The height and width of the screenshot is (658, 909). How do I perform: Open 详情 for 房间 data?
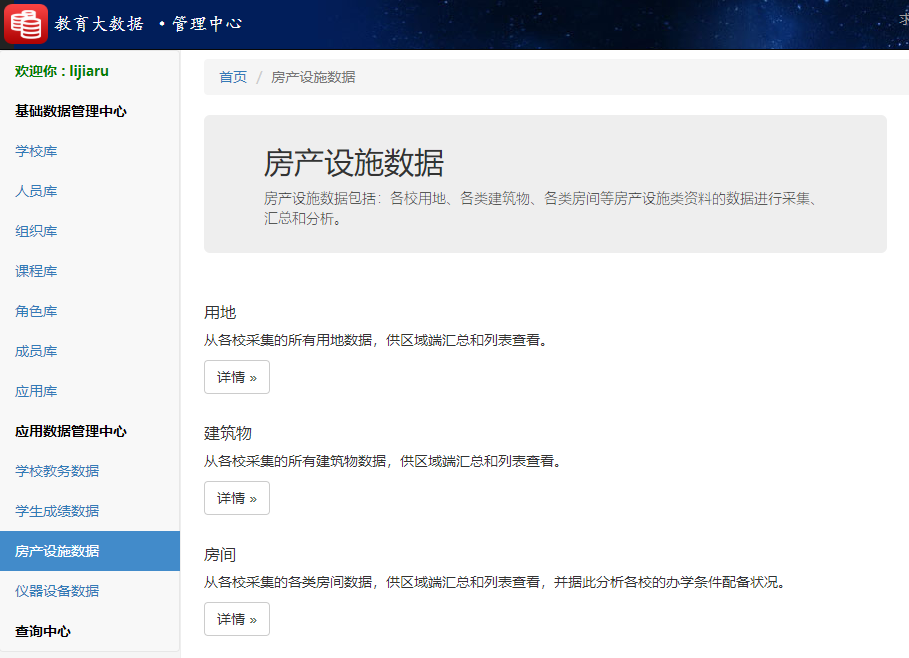[236, 619]
